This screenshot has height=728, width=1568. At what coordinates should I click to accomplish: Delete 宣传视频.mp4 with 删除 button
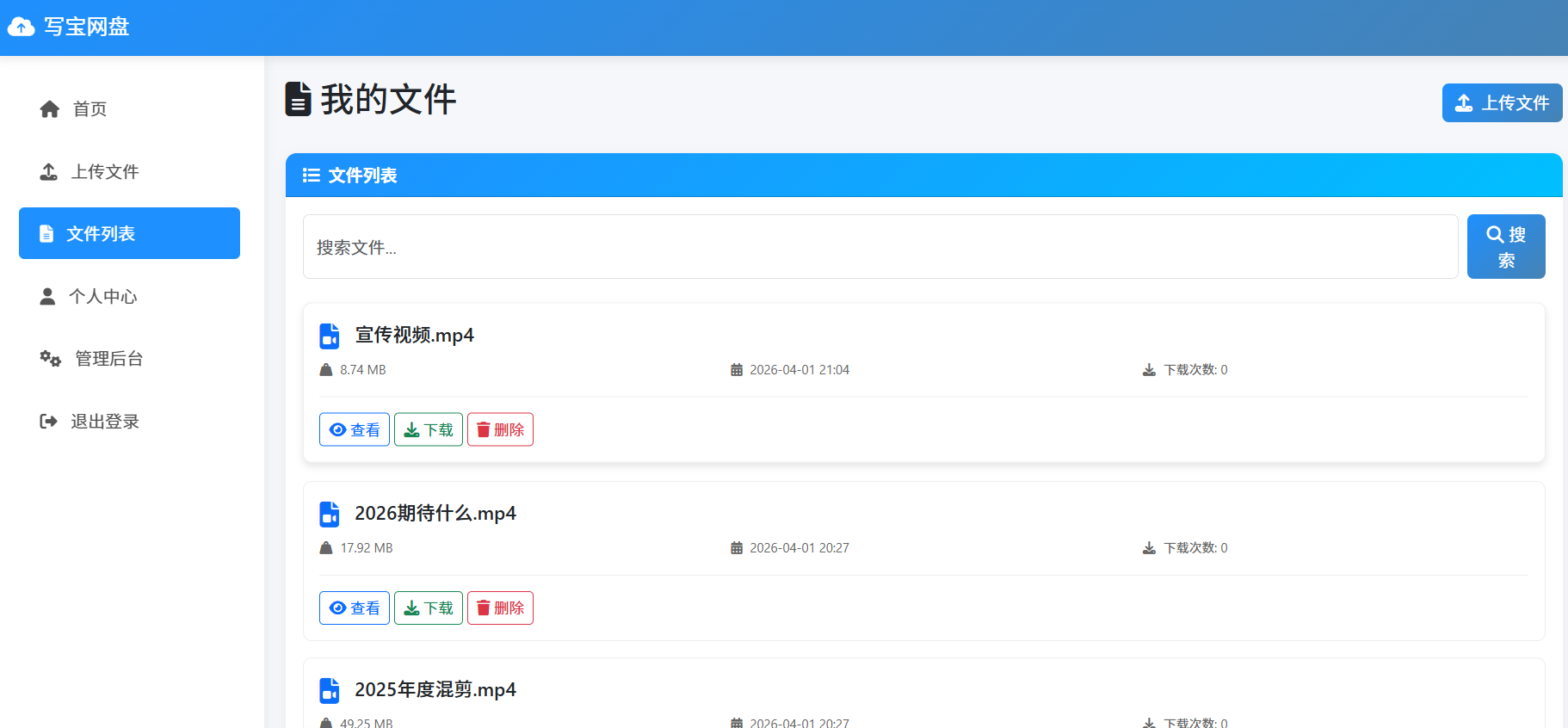coord(500,429)
